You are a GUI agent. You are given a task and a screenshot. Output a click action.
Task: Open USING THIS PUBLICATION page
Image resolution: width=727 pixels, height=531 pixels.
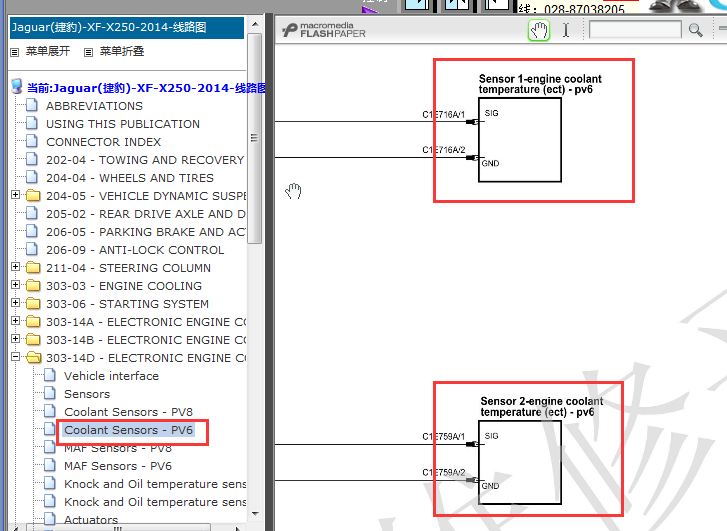click(123, 124)
